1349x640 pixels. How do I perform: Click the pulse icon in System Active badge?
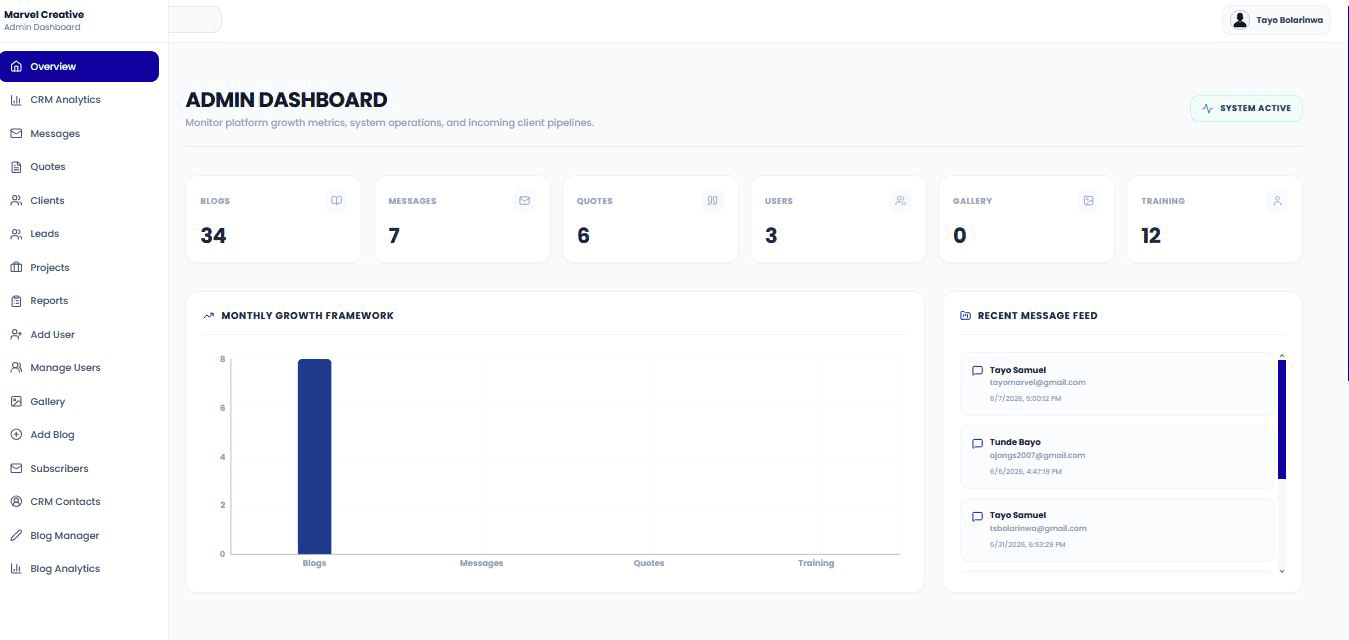click(1208, 108)
